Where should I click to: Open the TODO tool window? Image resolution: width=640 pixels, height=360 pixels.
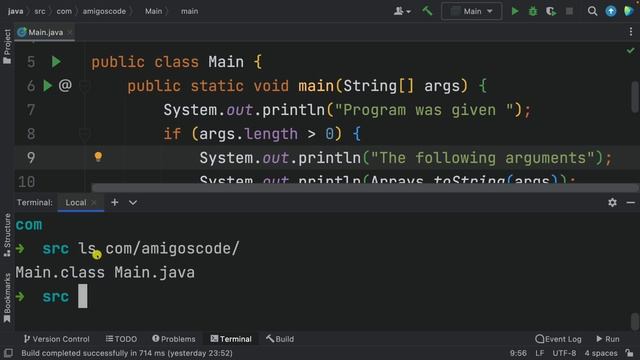[x=121, y=339]
